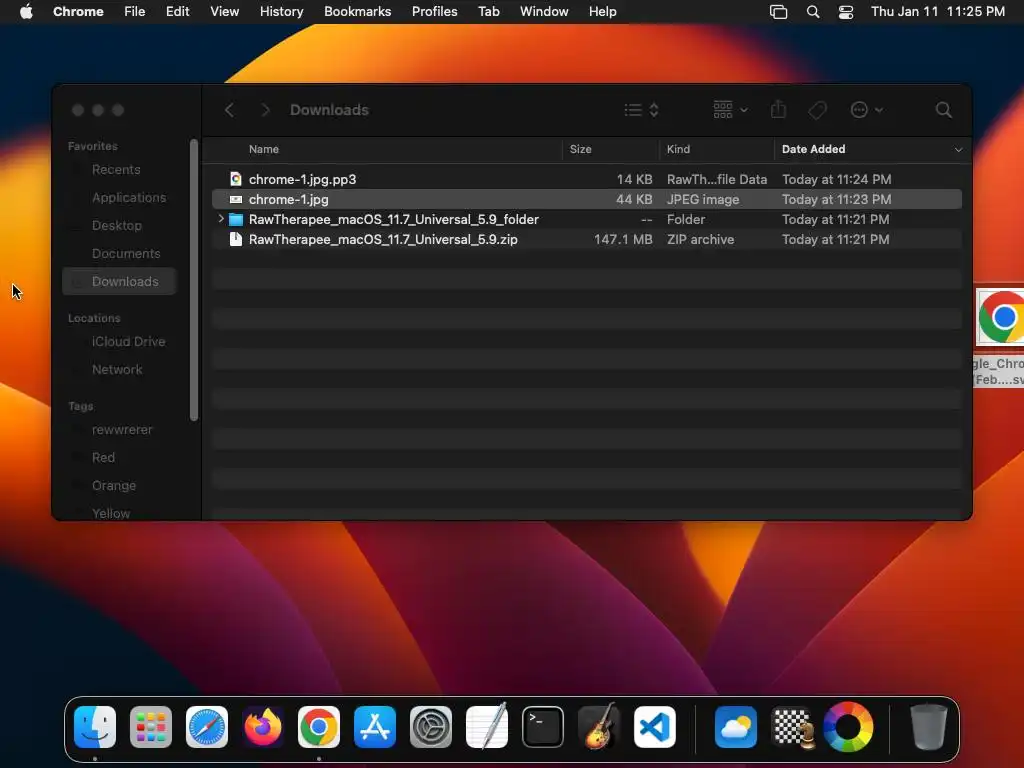Select chrome-1.jpg file row
The height and width of the screenshot is (768, 1024).
(586, 199)
